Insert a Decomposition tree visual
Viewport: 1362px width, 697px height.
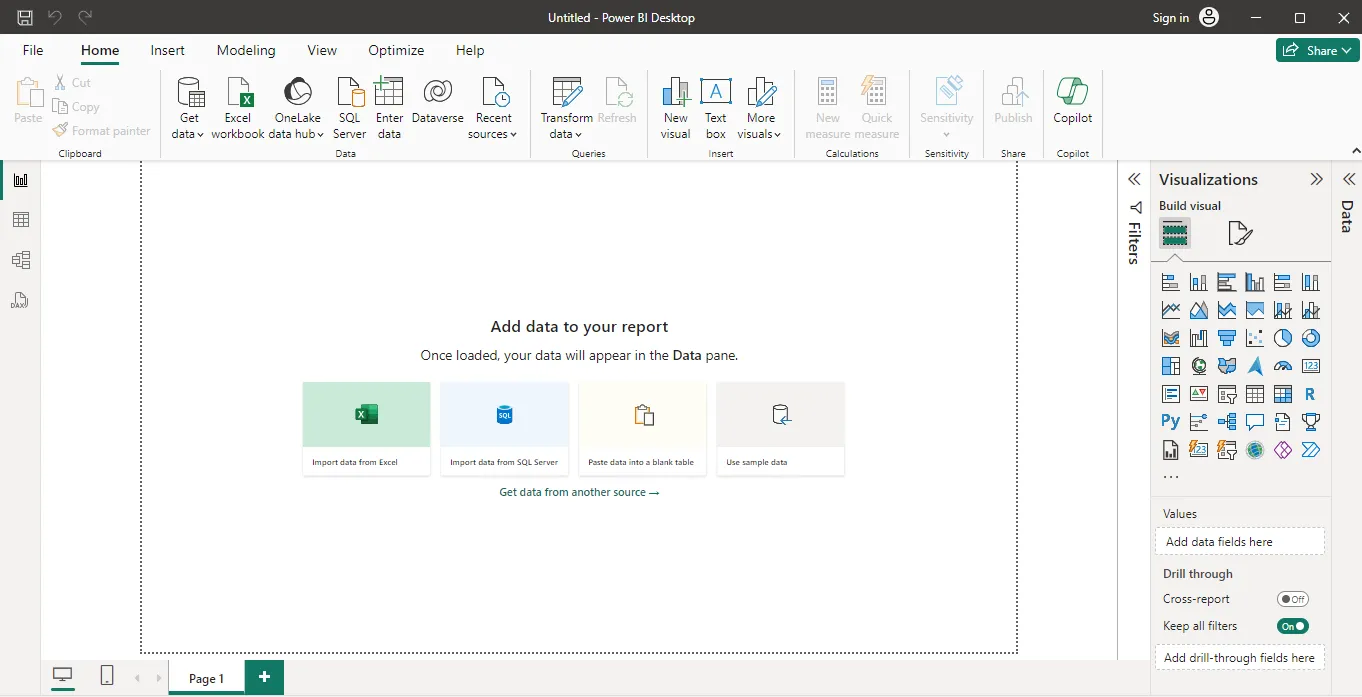1226,422
